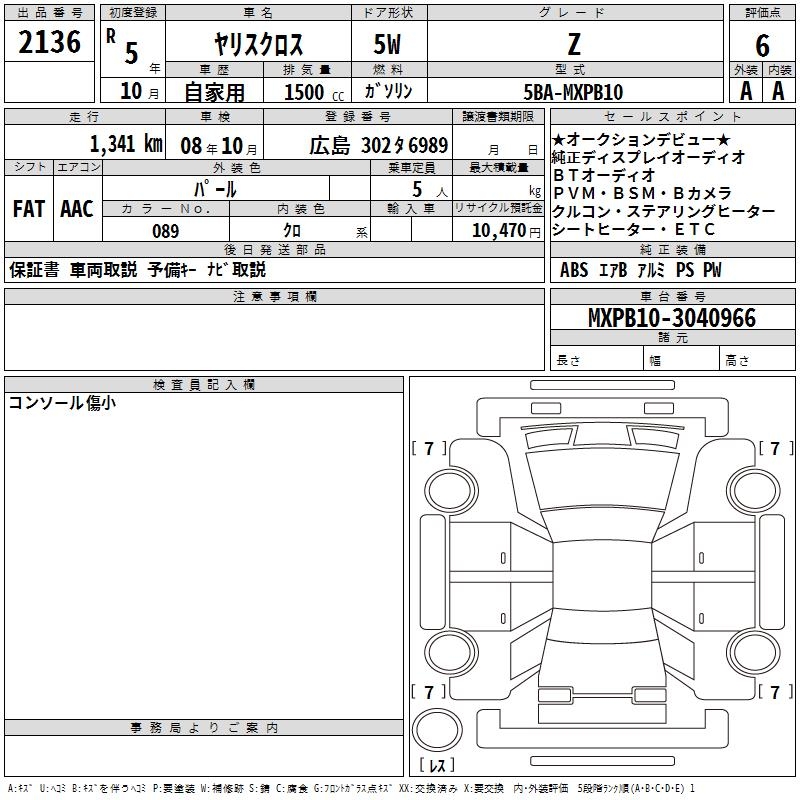Screen dimensions: 800x800
Task: Select the seating capacity 5 人
Action: click(x=430, y=190)
